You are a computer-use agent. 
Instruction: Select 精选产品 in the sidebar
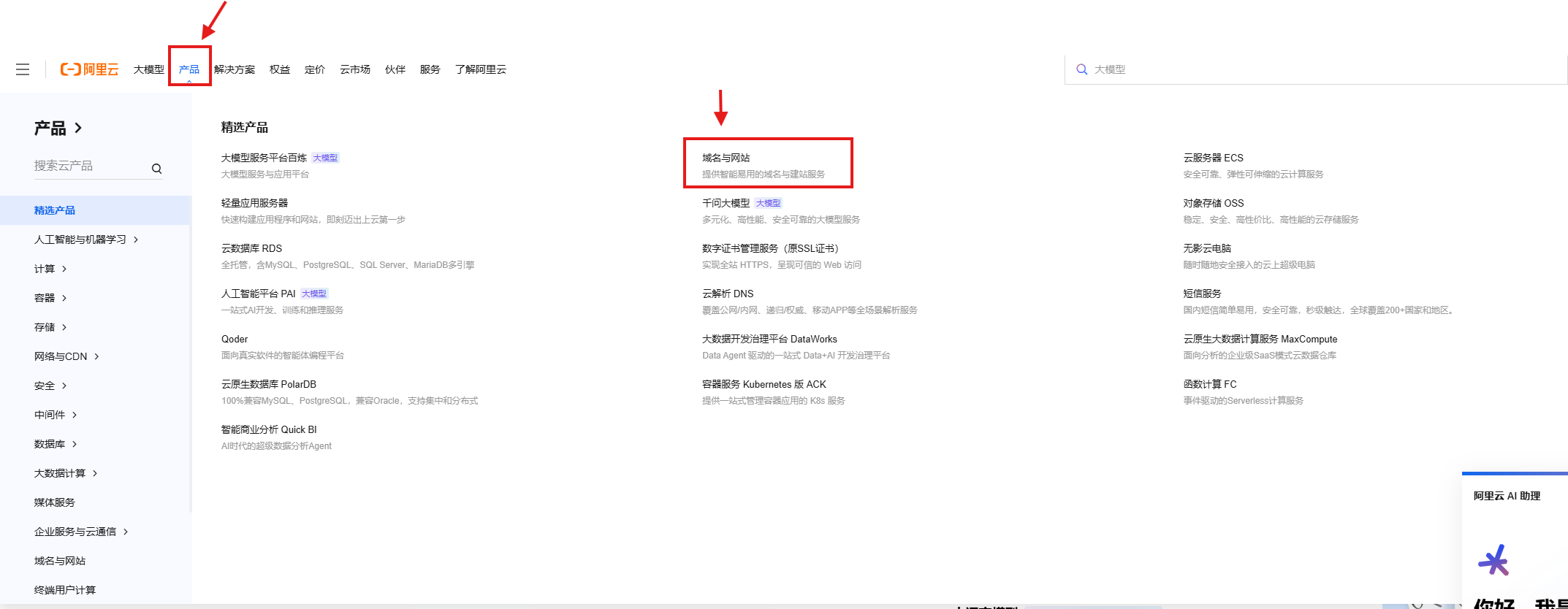96,210
